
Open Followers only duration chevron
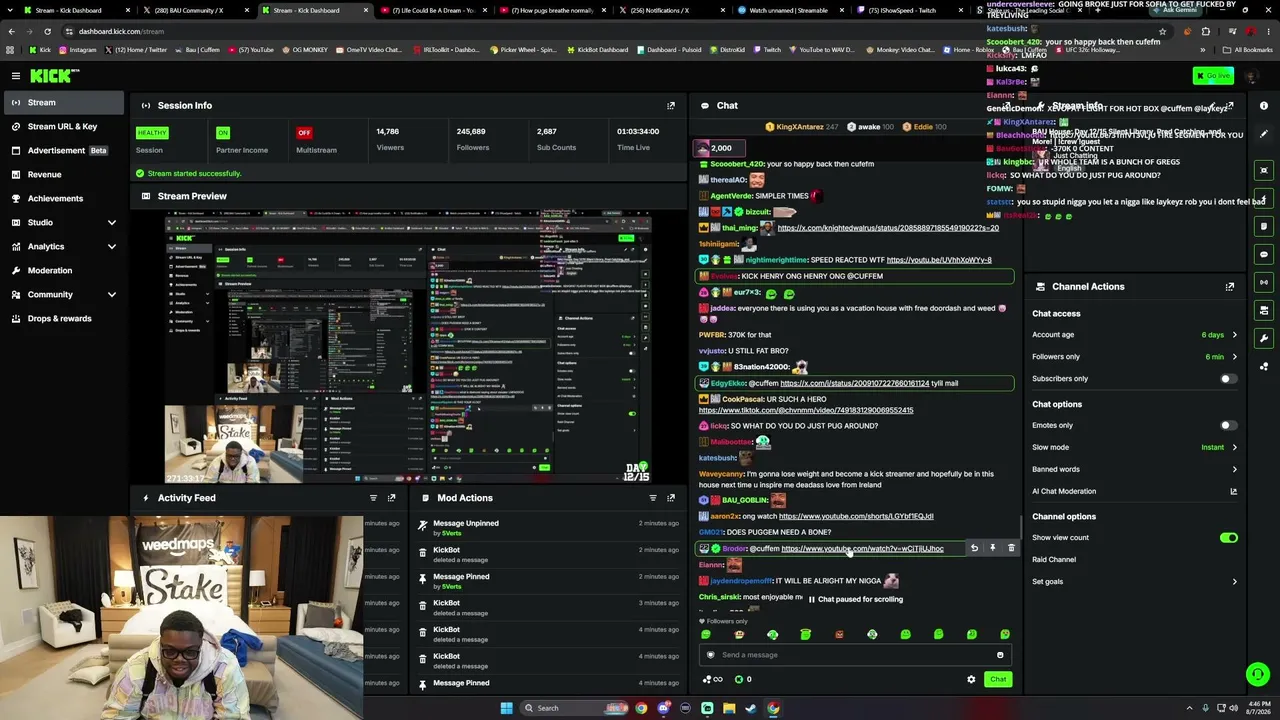(x=1234, y=357)
